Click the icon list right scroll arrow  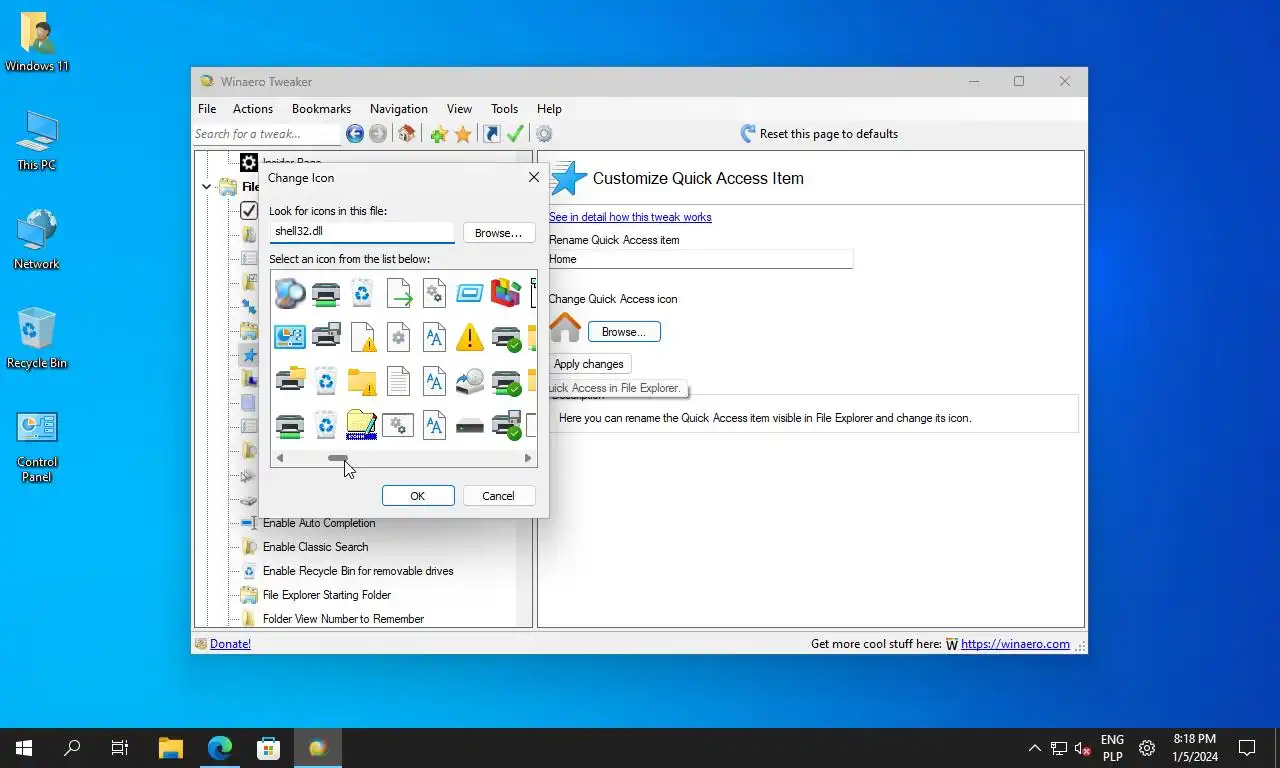[x=528, y=458]
